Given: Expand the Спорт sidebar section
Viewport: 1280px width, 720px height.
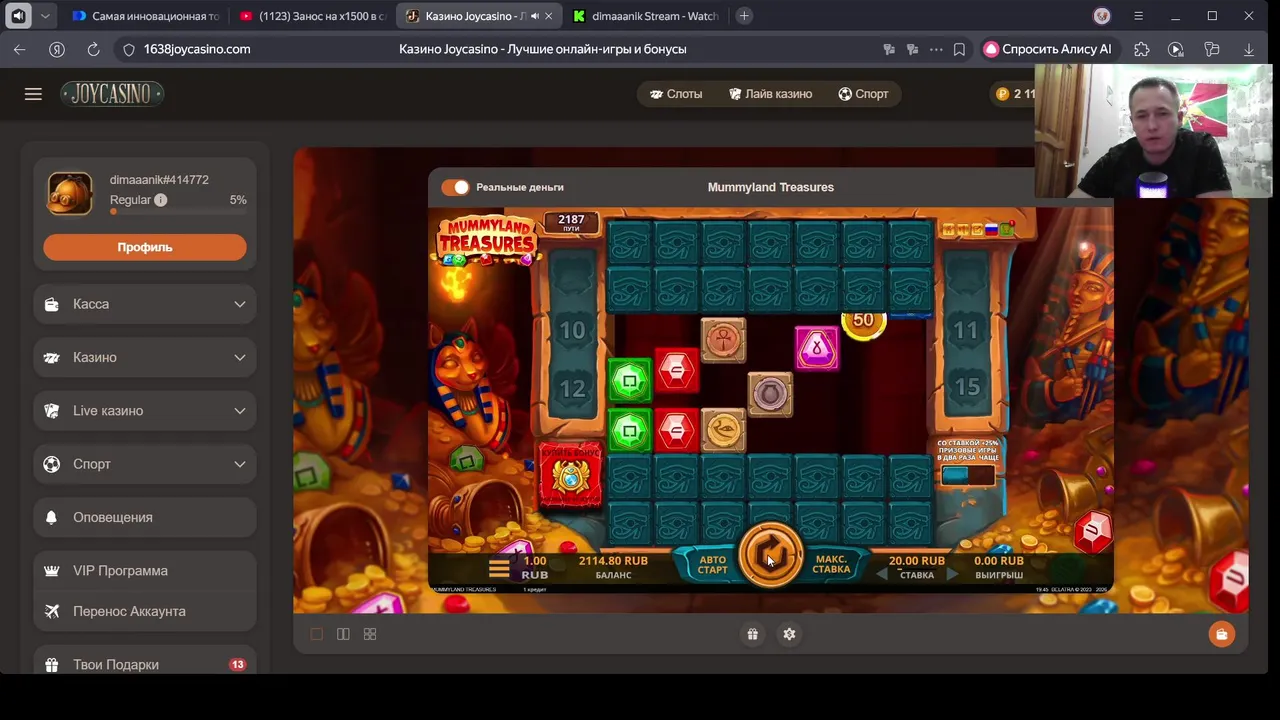Looking at the screenshot, I should tap(145, 464).
